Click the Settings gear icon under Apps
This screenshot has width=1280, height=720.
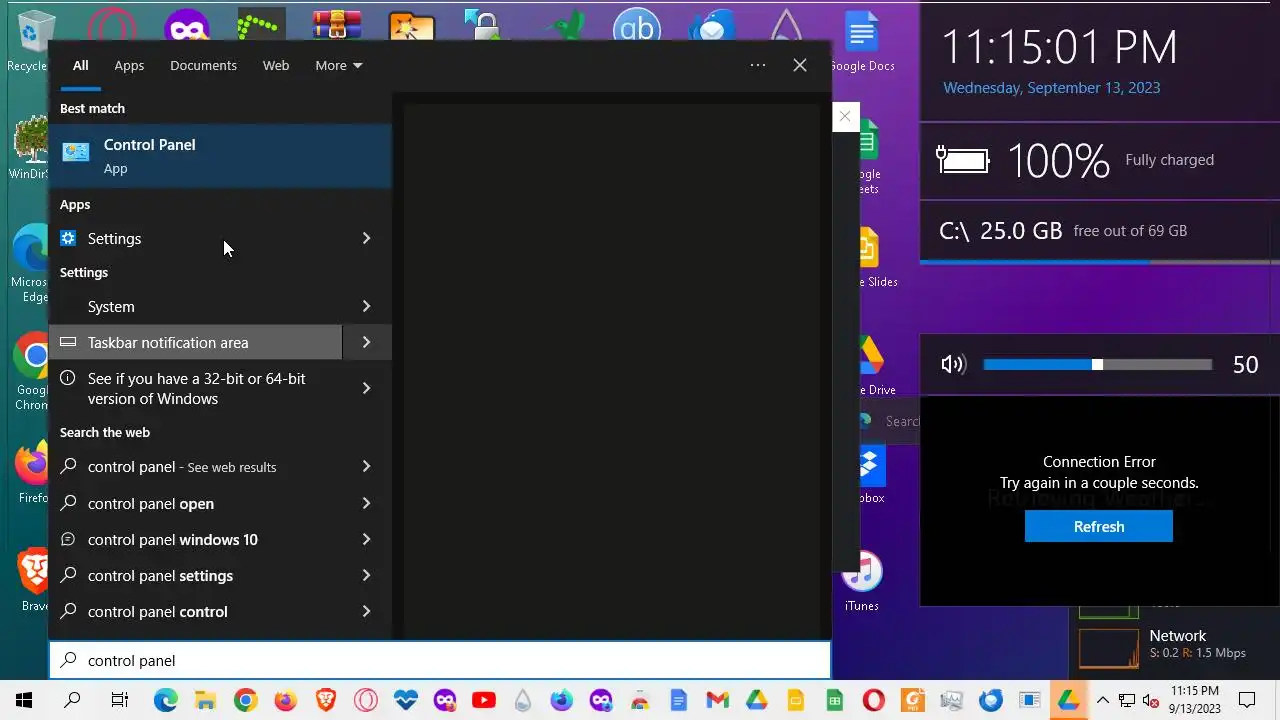68,238
